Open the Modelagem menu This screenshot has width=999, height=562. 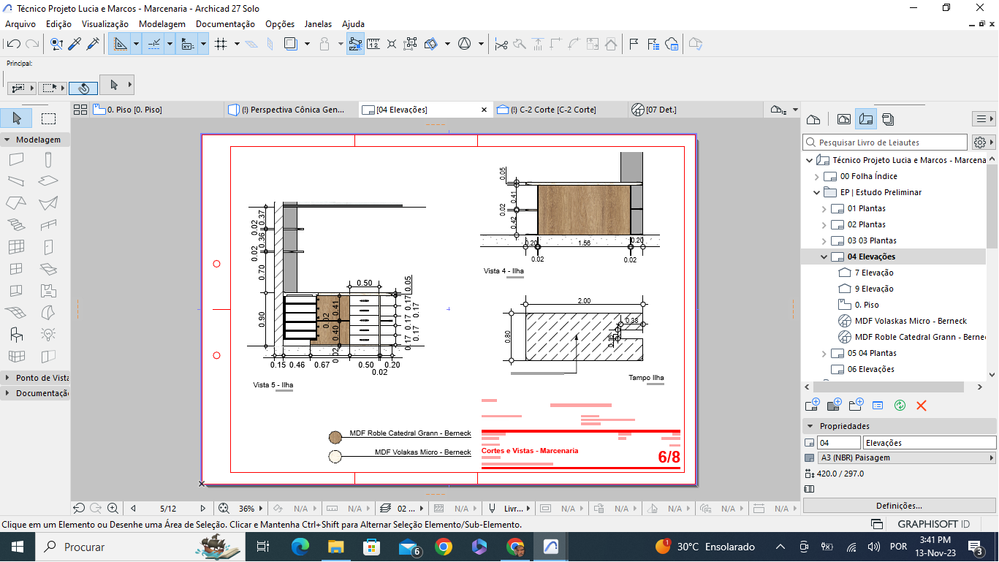[x=162, y=24]
